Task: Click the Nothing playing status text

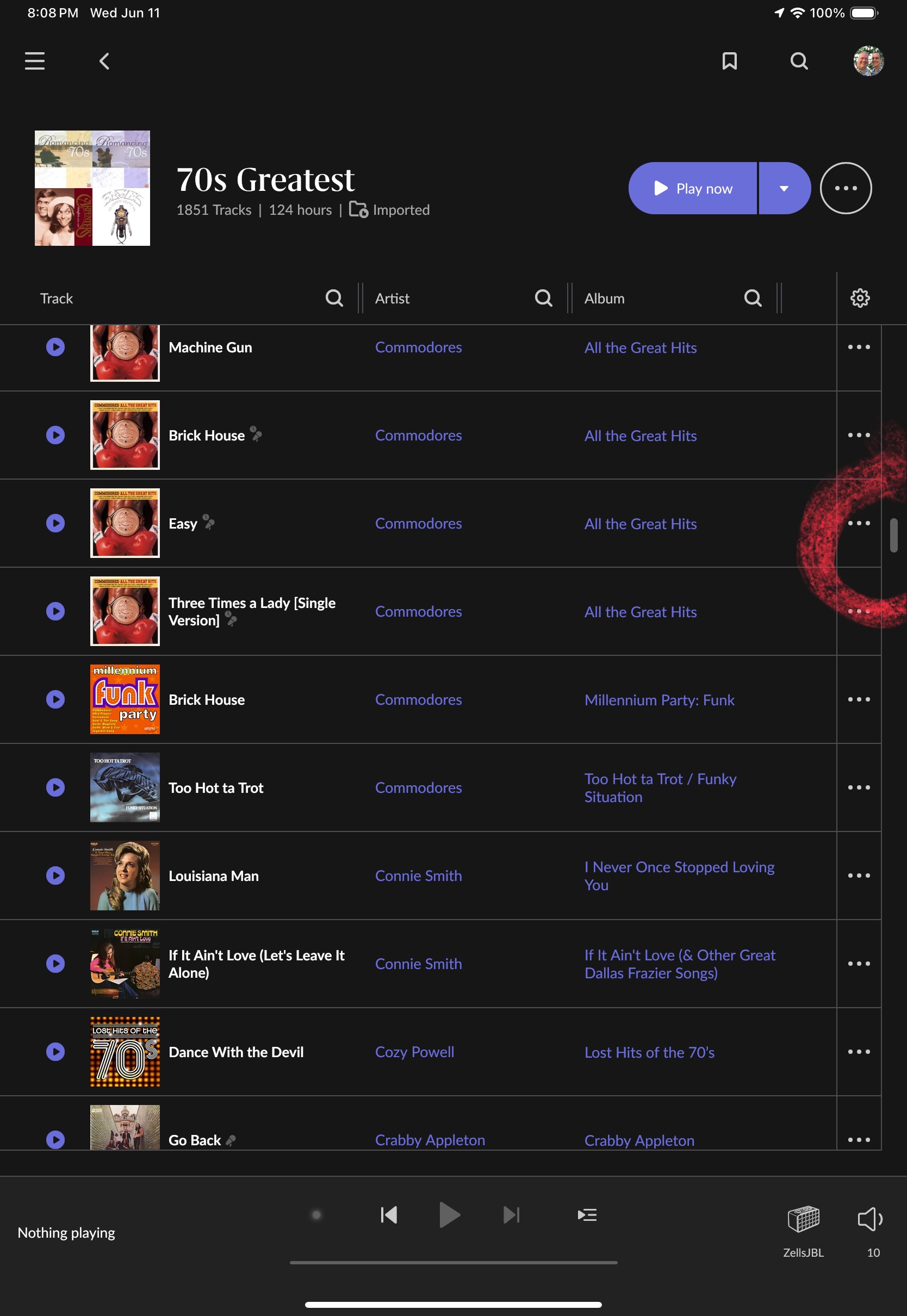Action: (x=66, y=1232)
